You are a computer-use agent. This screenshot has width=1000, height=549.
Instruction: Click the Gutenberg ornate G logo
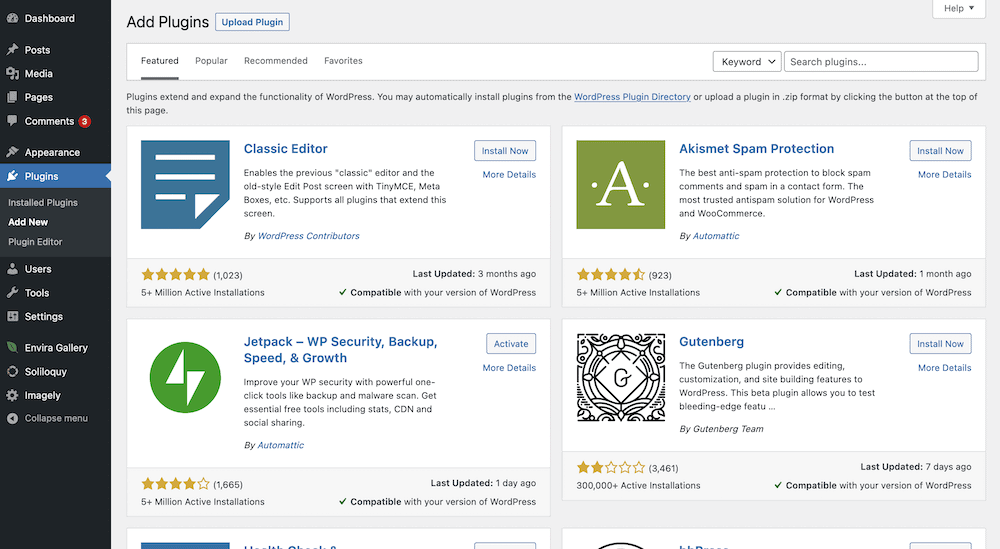(x=621, y=377)
